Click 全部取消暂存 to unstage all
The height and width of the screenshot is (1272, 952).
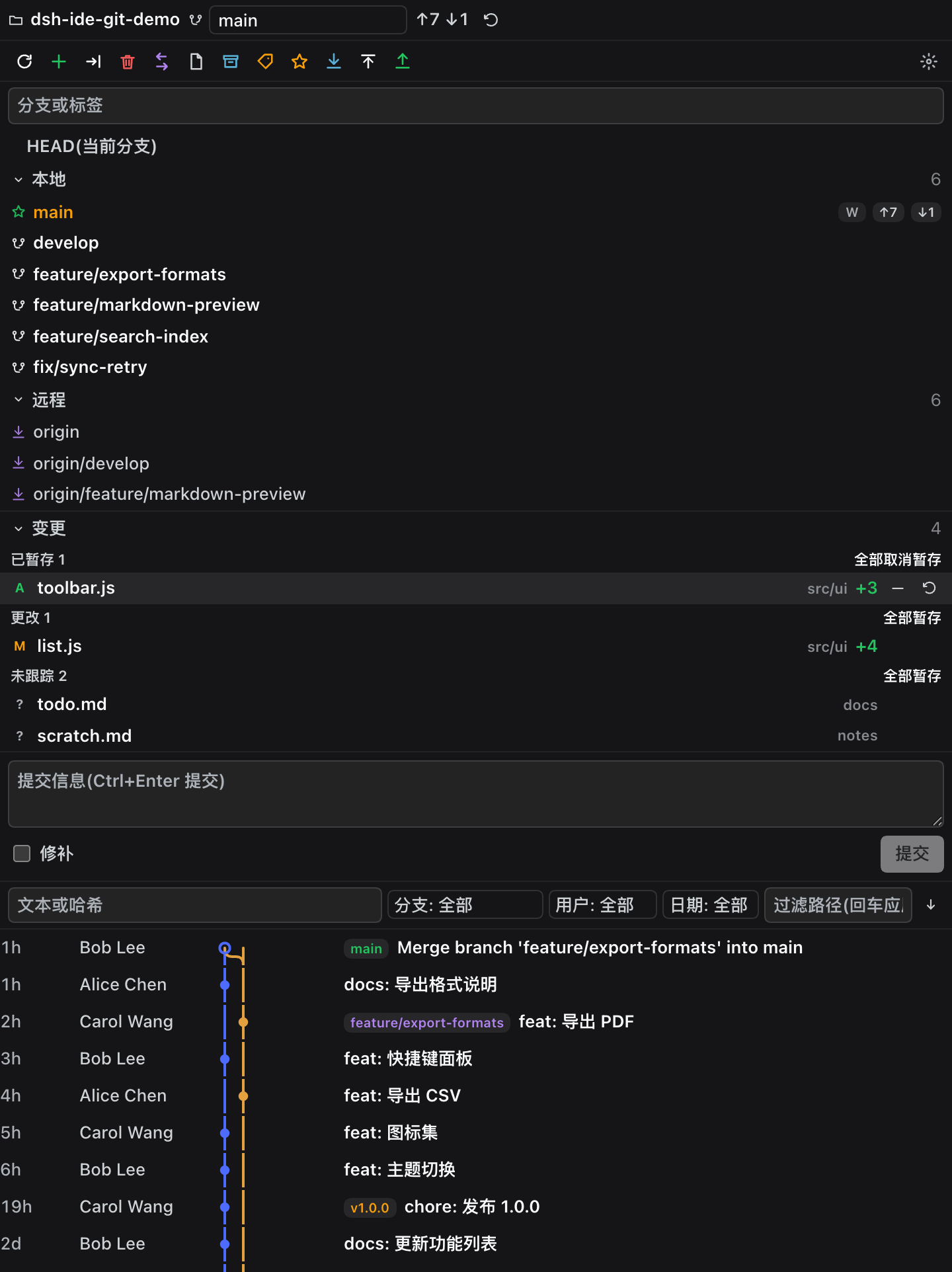click(x=897, y=560)
